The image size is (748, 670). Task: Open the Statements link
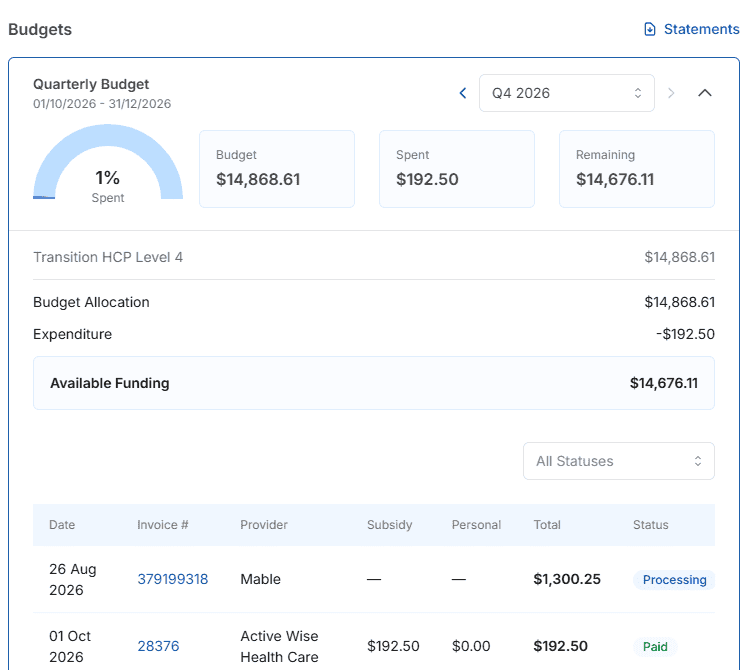coord(691,29)
